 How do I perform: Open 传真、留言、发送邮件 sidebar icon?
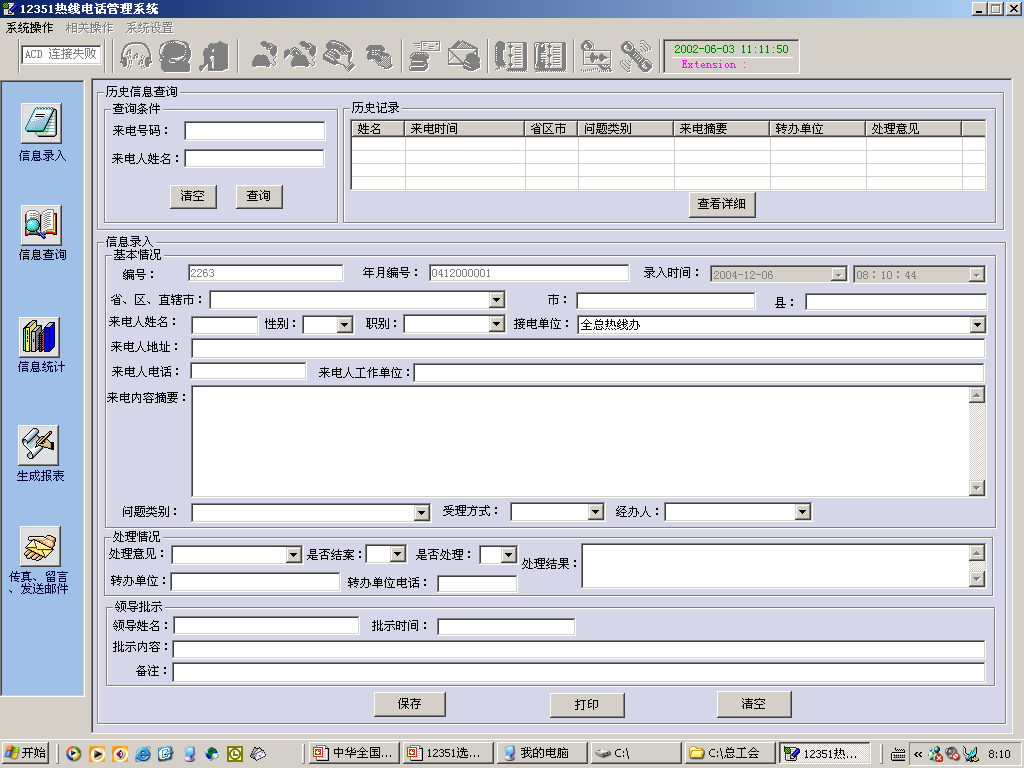point(40,547)
